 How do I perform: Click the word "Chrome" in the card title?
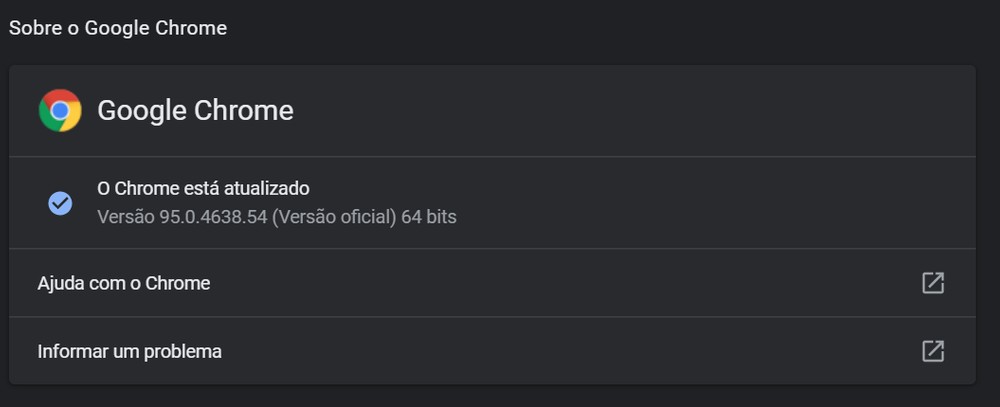(244, 111)
